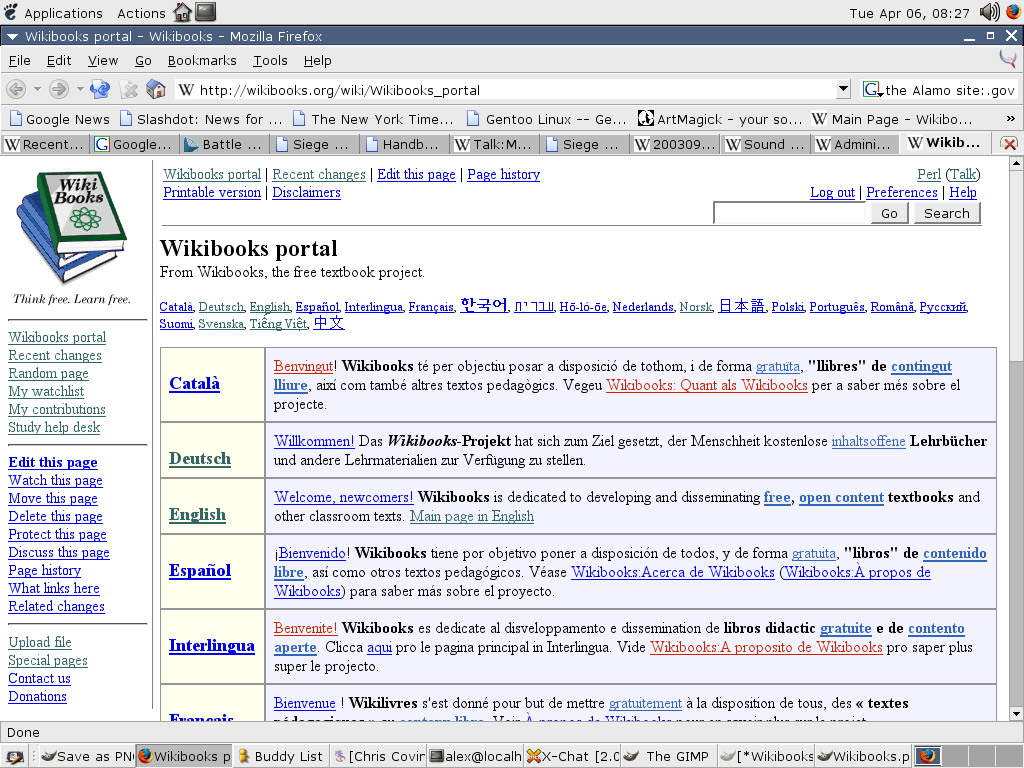The height and width of the screenshot is (768, 1024).
Task: Open the forward history dropdown arrow
Action: pos(80,89)
